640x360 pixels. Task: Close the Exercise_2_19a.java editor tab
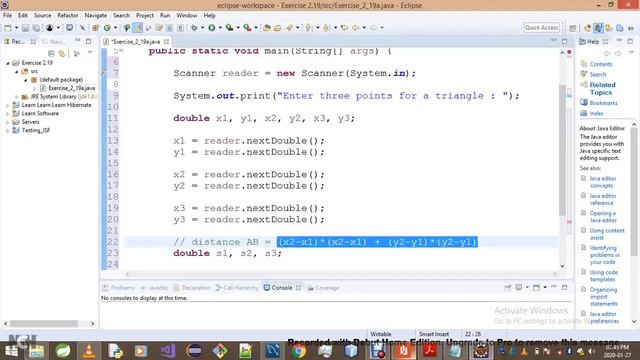point(167,42)
